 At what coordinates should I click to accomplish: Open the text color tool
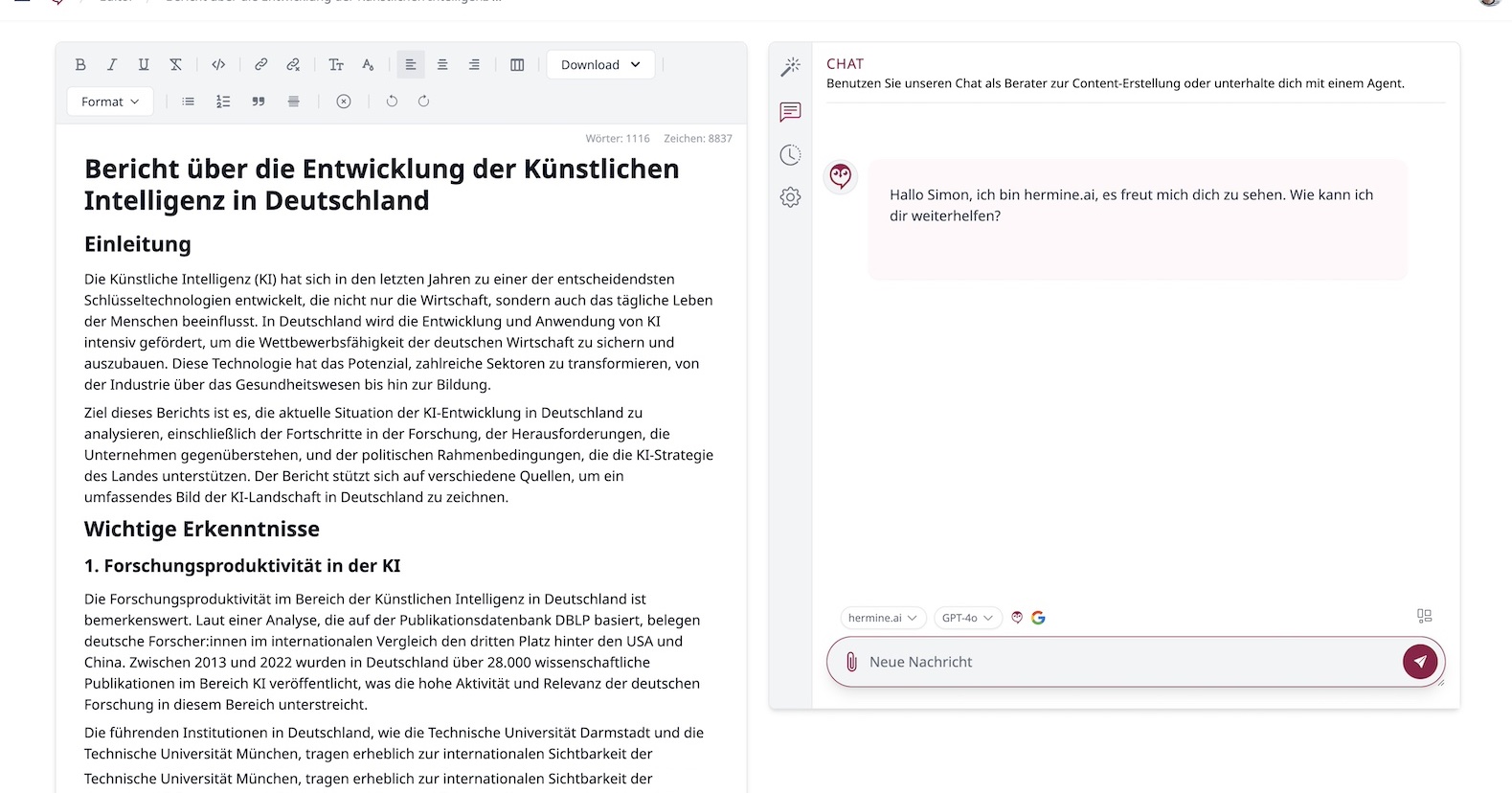point(368,64)
